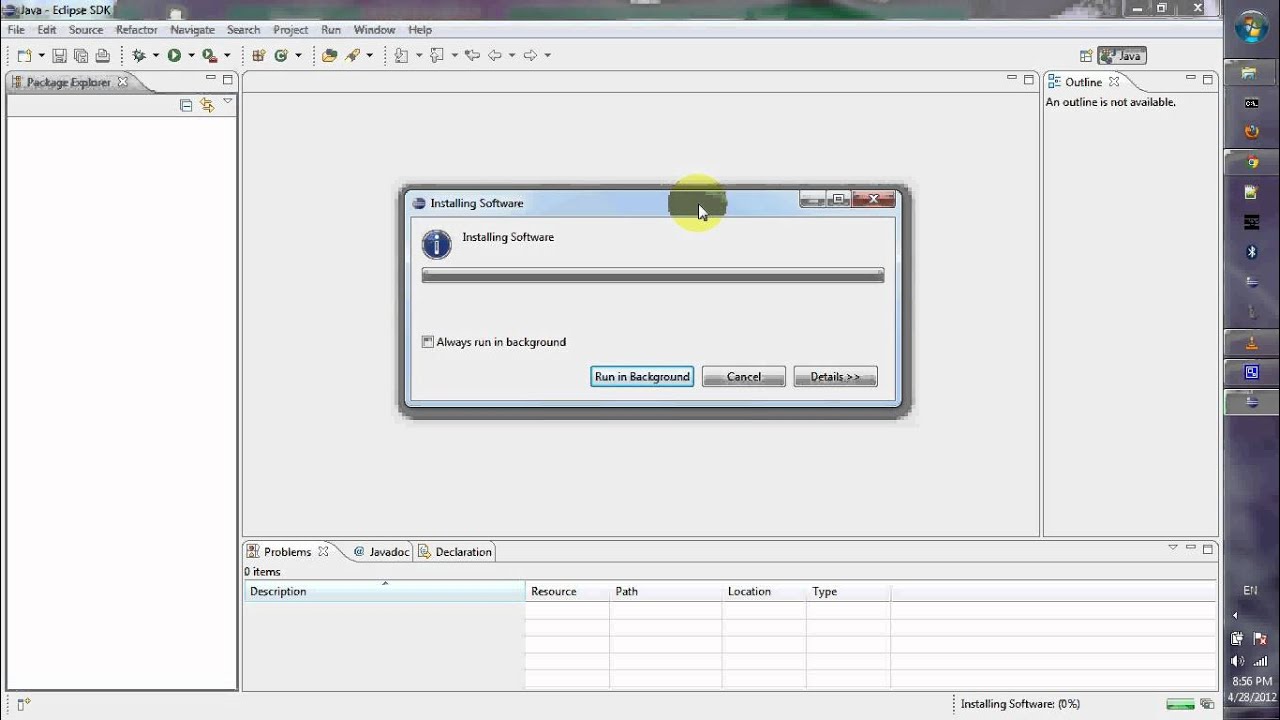Select the Java perspective button
Viewport: 1280px width, 720px height.
point(1121,56)
